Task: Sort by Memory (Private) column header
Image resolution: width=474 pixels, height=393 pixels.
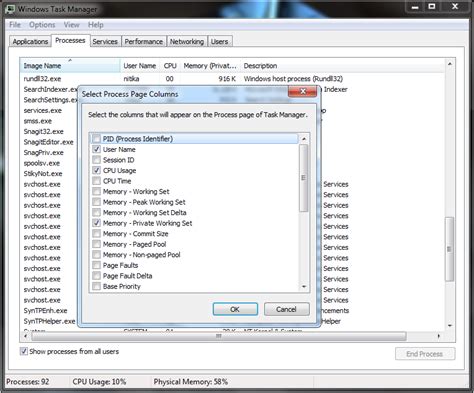Action: [x=210, y=66]
